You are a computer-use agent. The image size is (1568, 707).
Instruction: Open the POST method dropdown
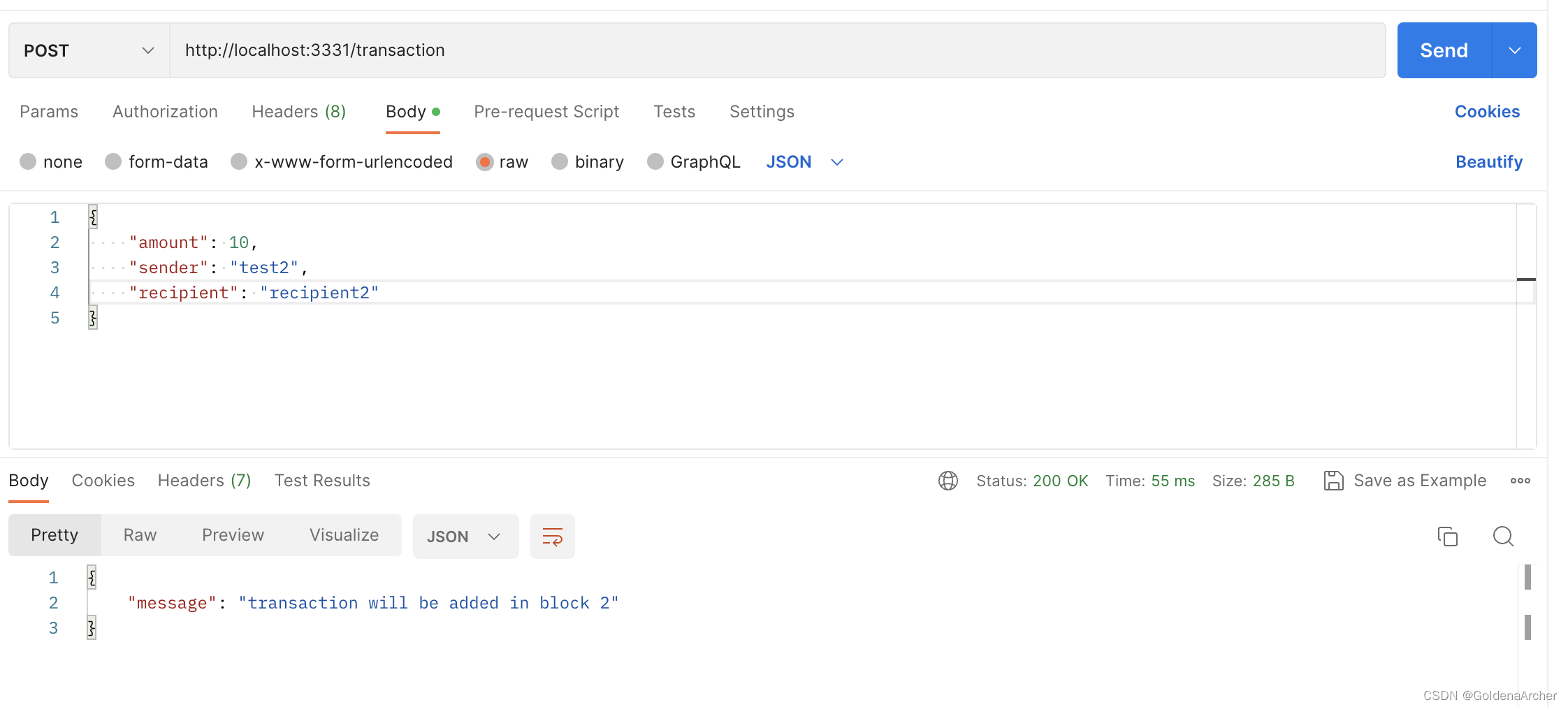click(x=89, y=50)
